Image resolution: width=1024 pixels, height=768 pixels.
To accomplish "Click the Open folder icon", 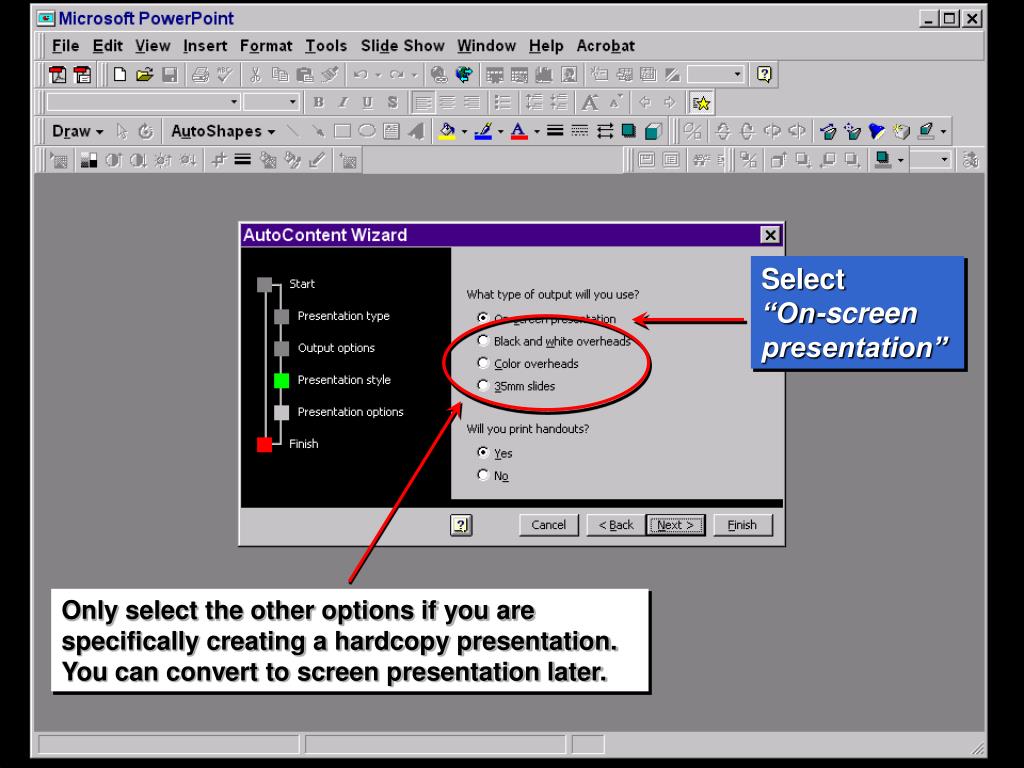I will (x=144, y=74).
